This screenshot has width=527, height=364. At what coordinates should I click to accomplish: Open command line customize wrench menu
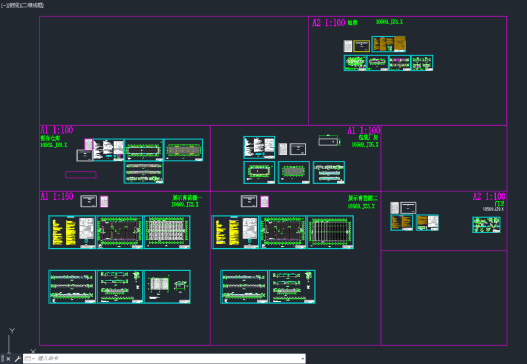coord(17,359)
